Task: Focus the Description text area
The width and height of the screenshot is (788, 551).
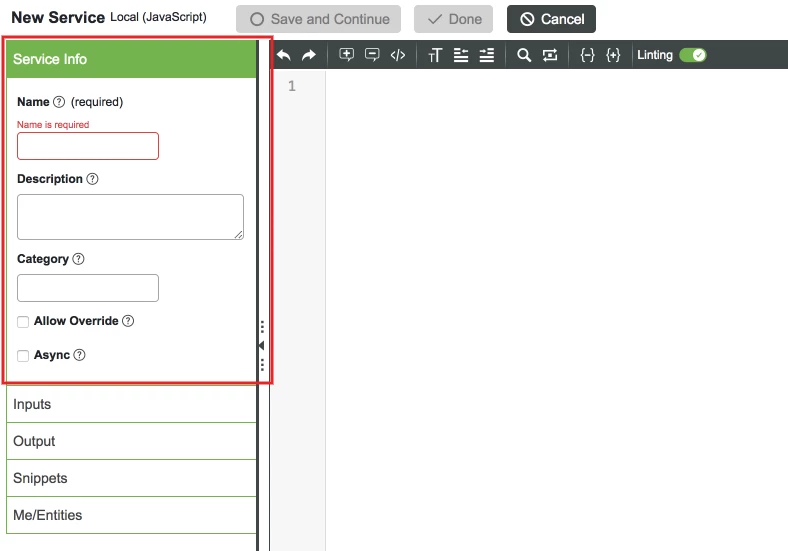Action: (130, 217)
